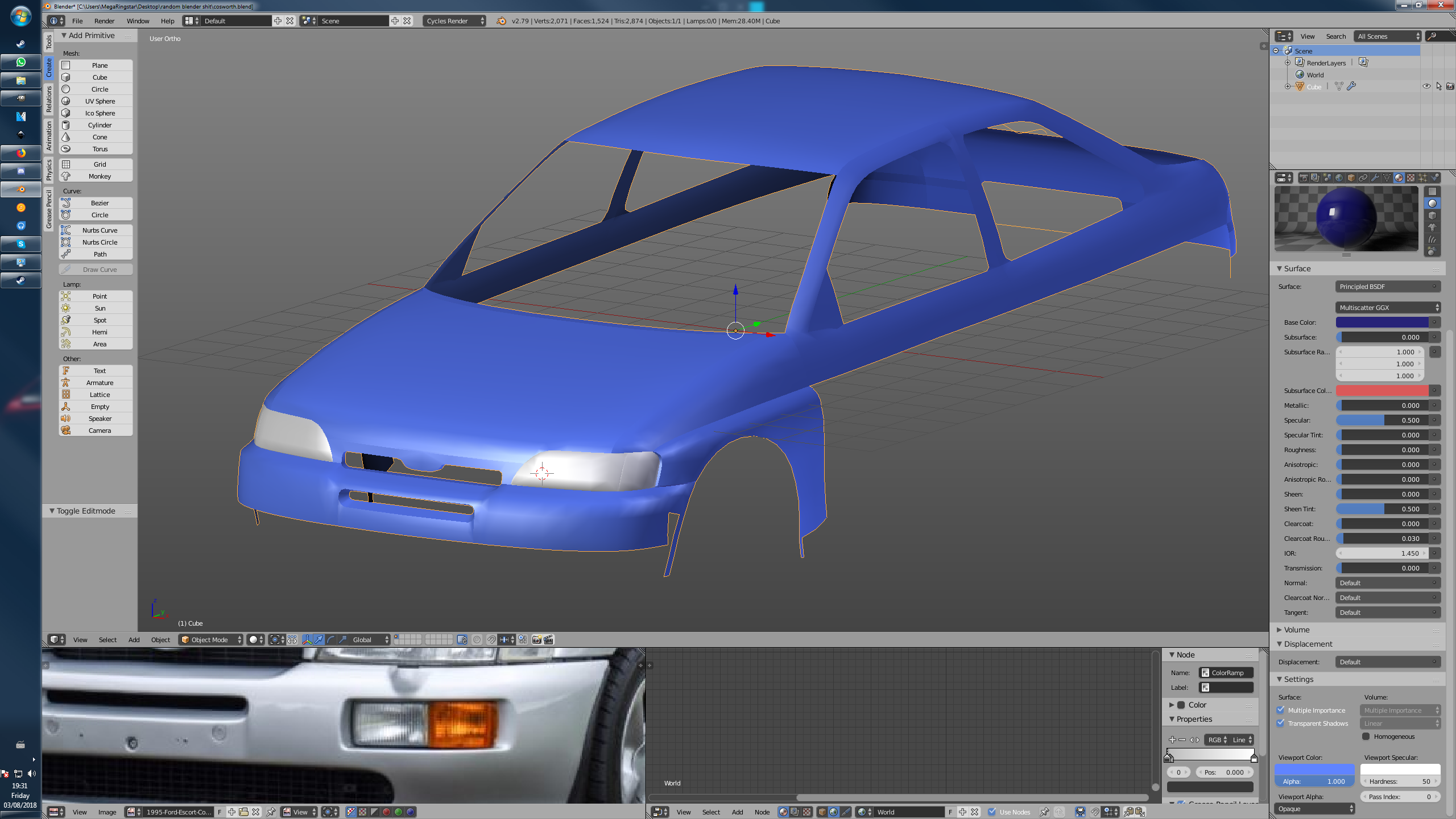Click the Object constraints tab (chain icon)
Screen dimensions: 1456x819
pyautogui.click(x=1363, y=177)
